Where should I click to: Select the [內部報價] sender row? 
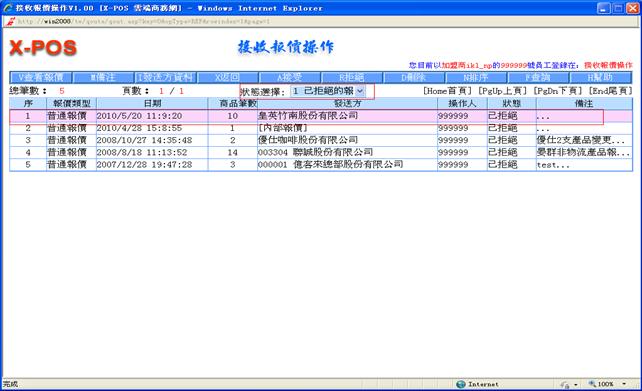pos(321,128)
